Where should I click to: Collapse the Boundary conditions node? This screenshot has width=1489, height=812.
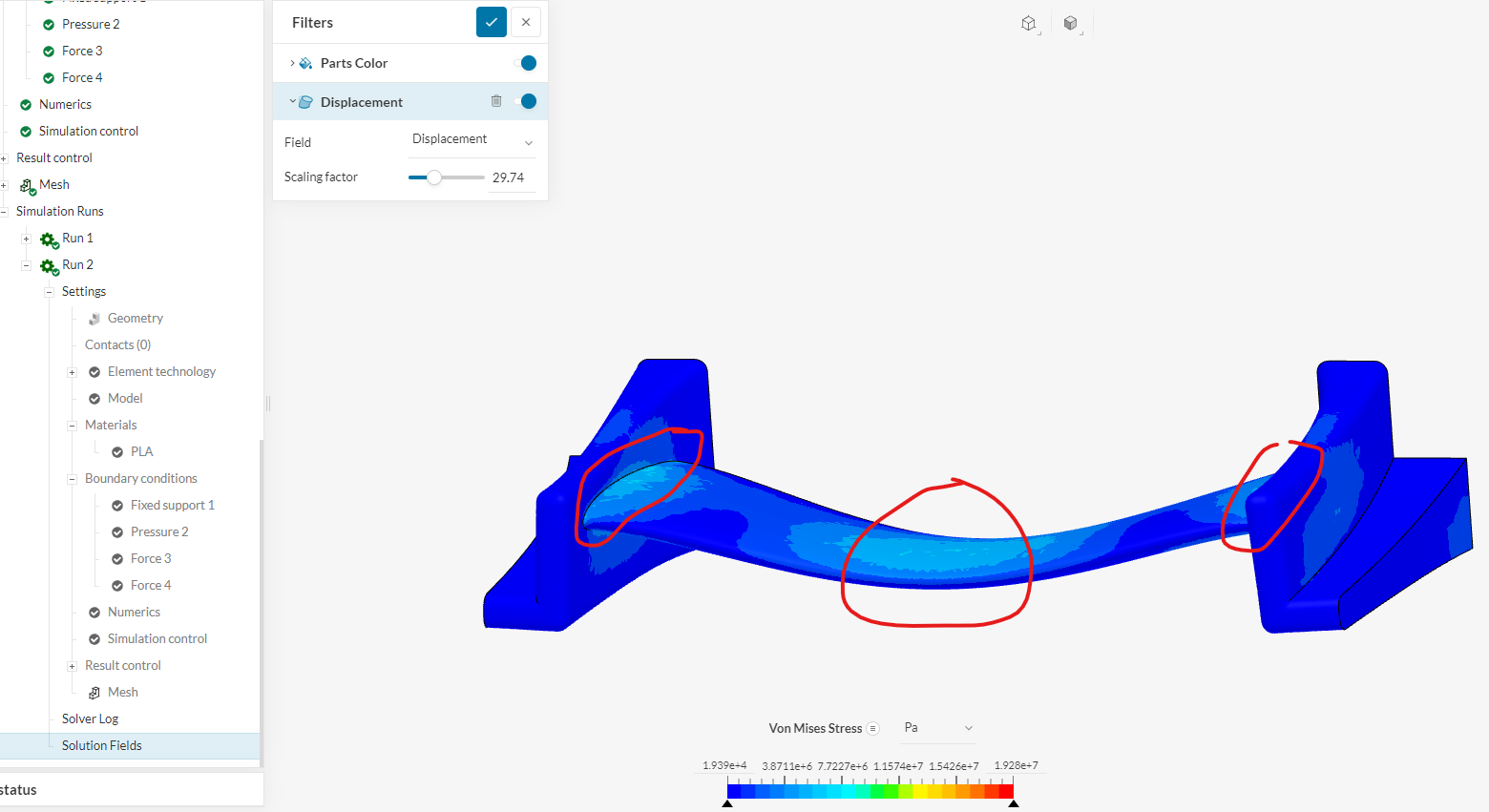click(x=72, y=479)
